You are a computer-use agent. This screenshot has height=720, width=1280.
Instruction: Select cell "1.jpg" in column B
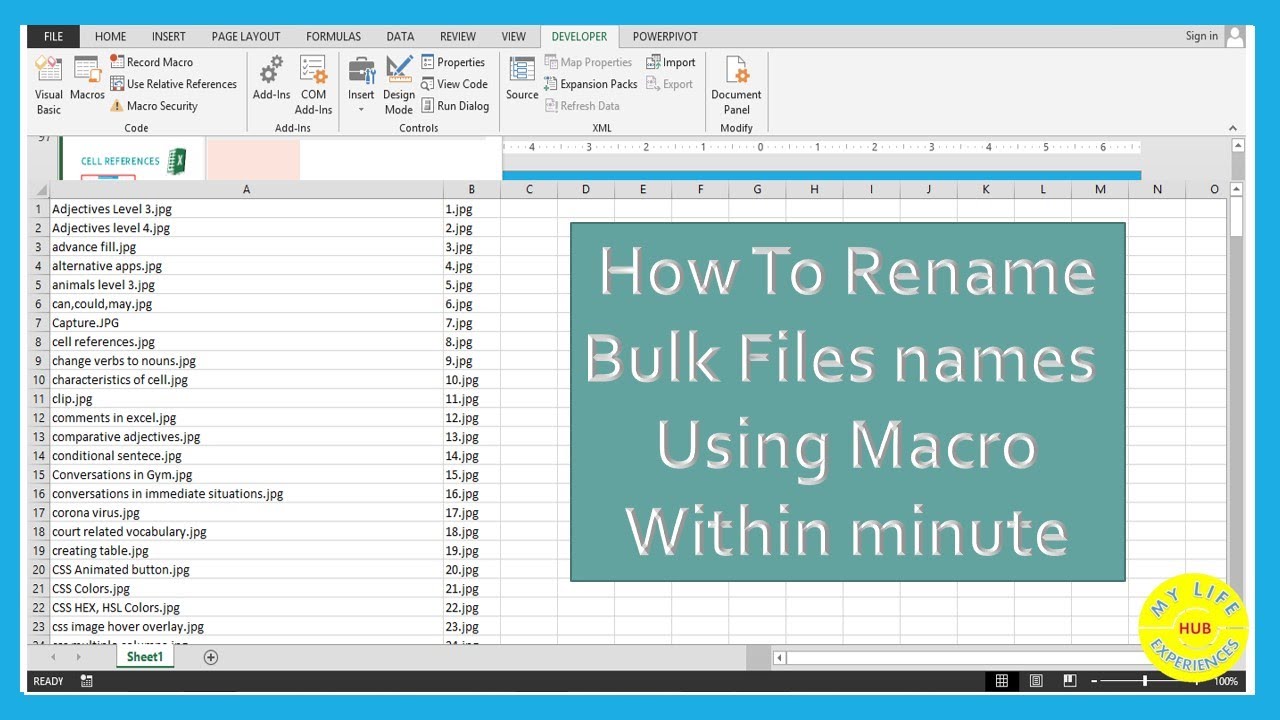coord(472,209)
